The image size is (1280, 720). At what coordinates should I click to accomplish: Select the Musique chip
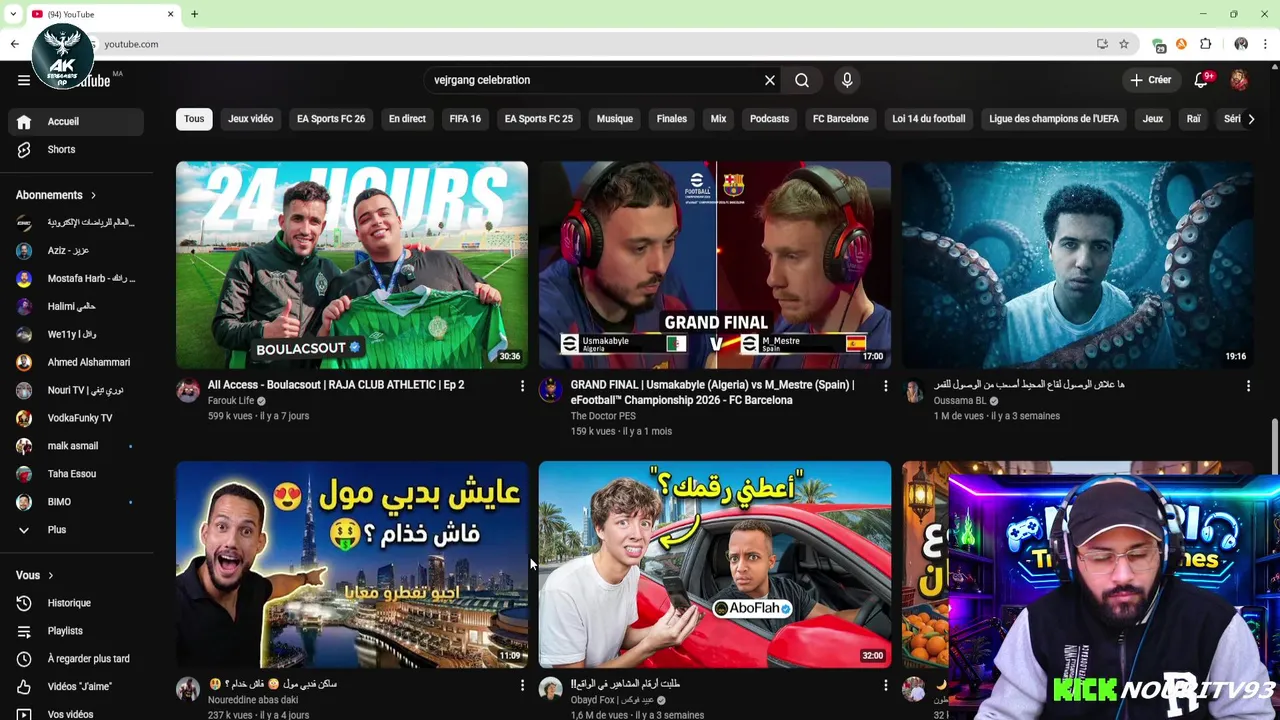(615, 119)
